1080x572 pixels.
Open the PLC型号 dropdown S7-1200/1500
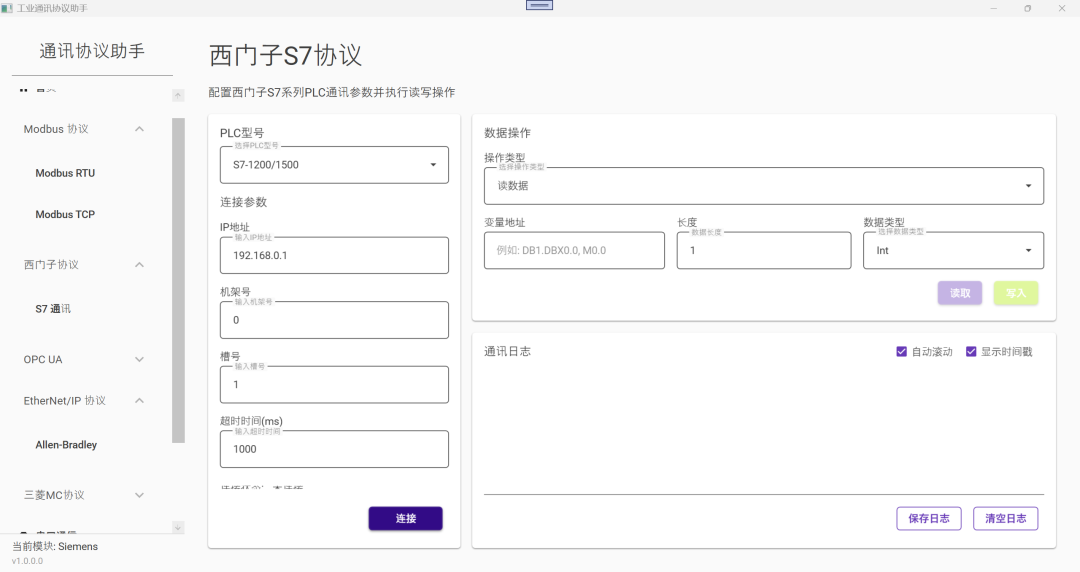coord(334,165)
